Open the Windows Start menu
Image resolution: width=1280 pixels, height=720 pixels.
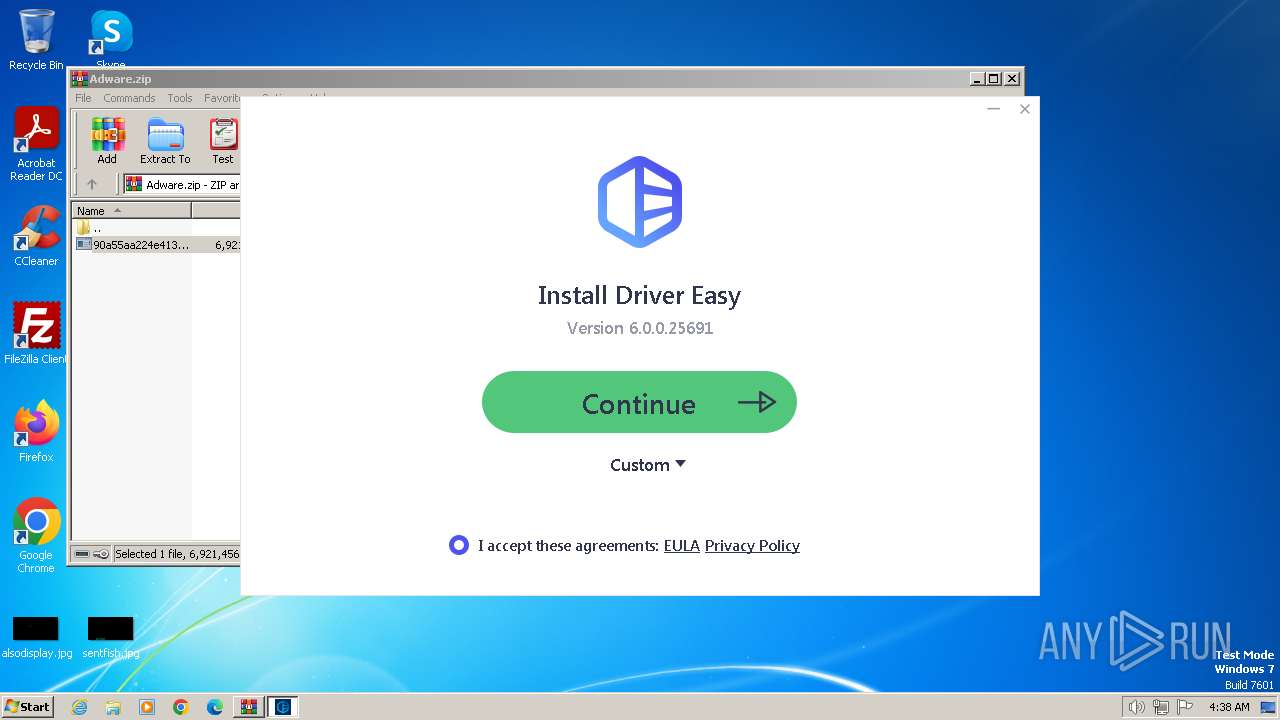click(x=27, y=706)
